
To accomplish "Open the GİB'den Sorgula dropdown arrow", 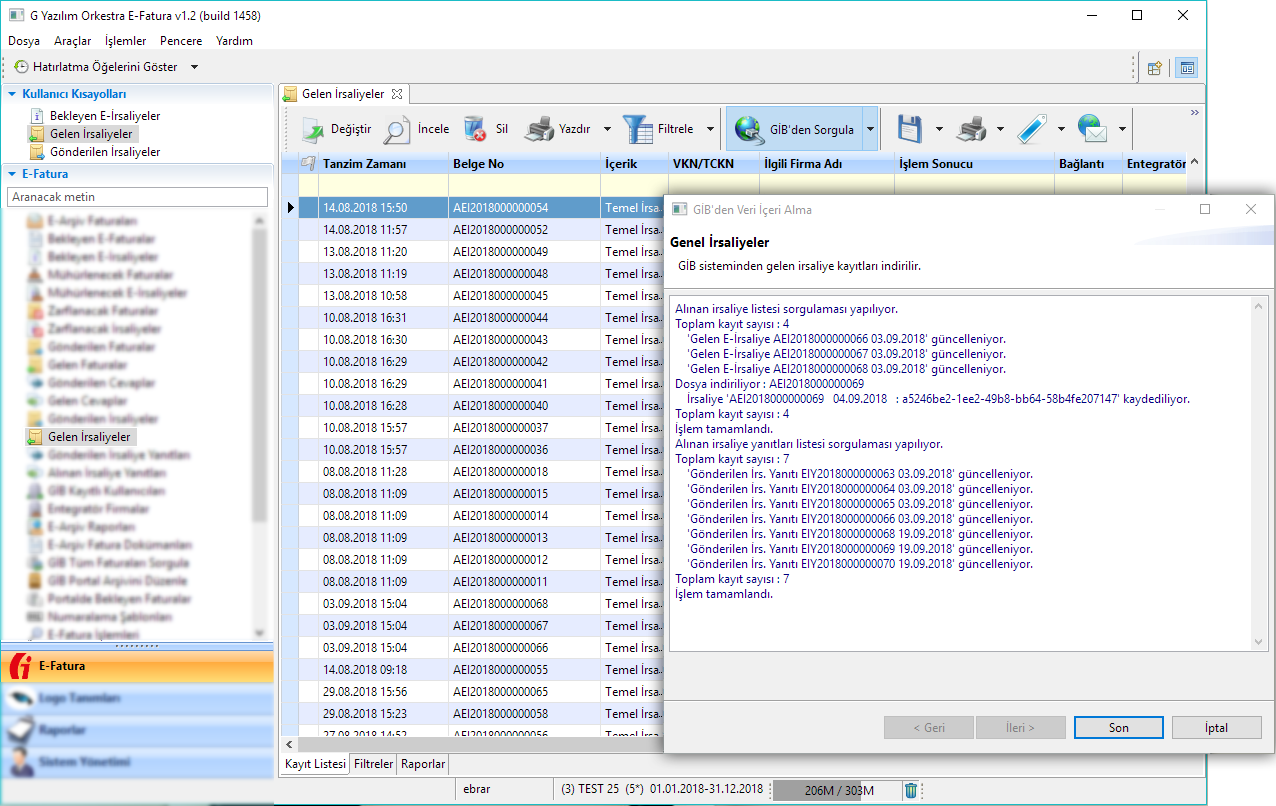I will coord(870,129).
